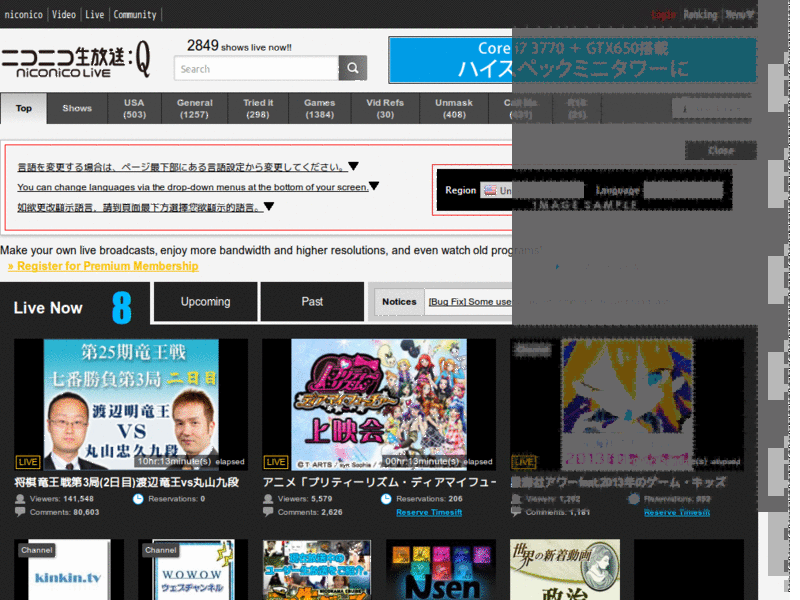Switch to the Shows tab
Viewport: 800px width, 600px height.
(x=77, y=108)
